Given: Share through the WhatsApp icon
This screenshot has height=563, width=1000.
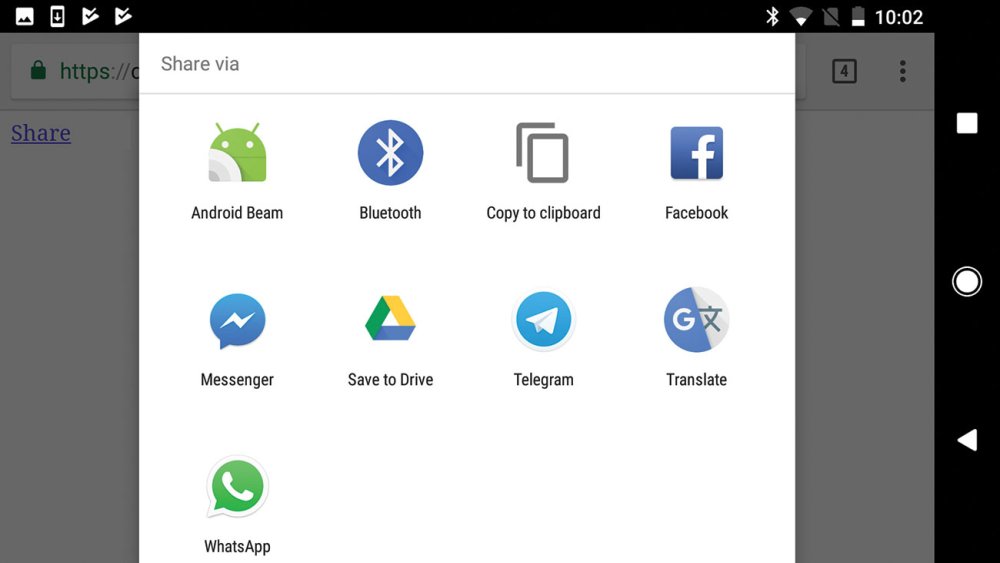Looking at the screenshot, I should [x=237, y=487].
